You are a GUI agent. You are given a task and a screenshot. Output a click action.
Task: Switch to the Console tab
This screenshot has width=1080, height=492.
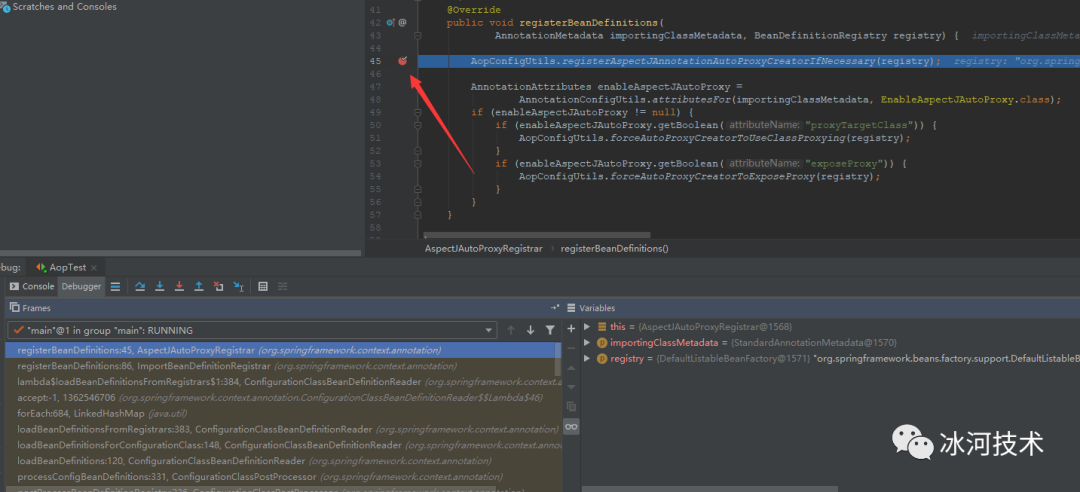tap(32, 287)
